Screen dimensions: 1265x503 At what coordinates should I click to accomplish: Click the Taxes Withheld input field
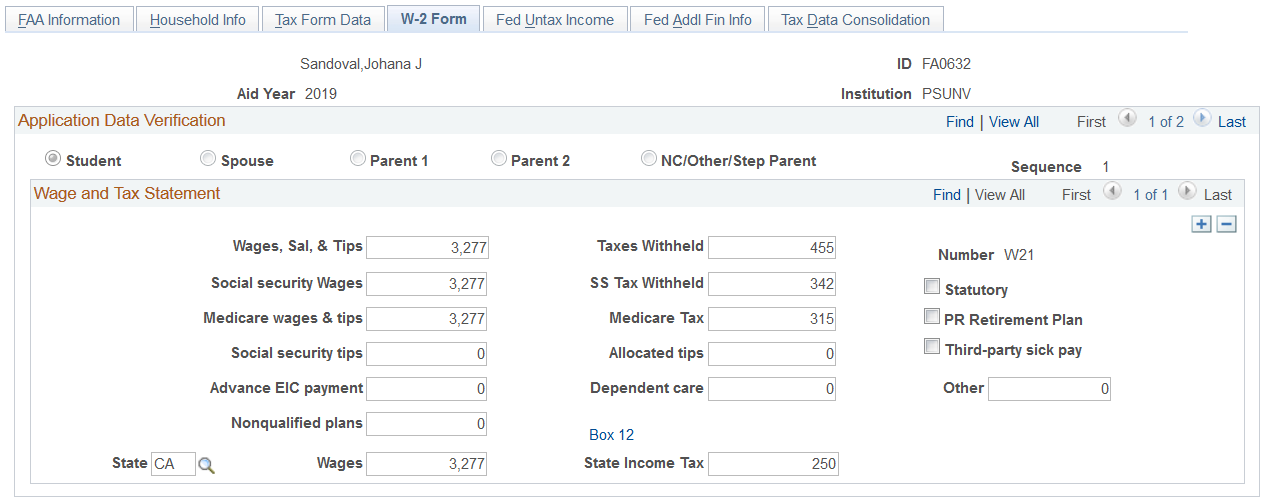pos(771,247)
